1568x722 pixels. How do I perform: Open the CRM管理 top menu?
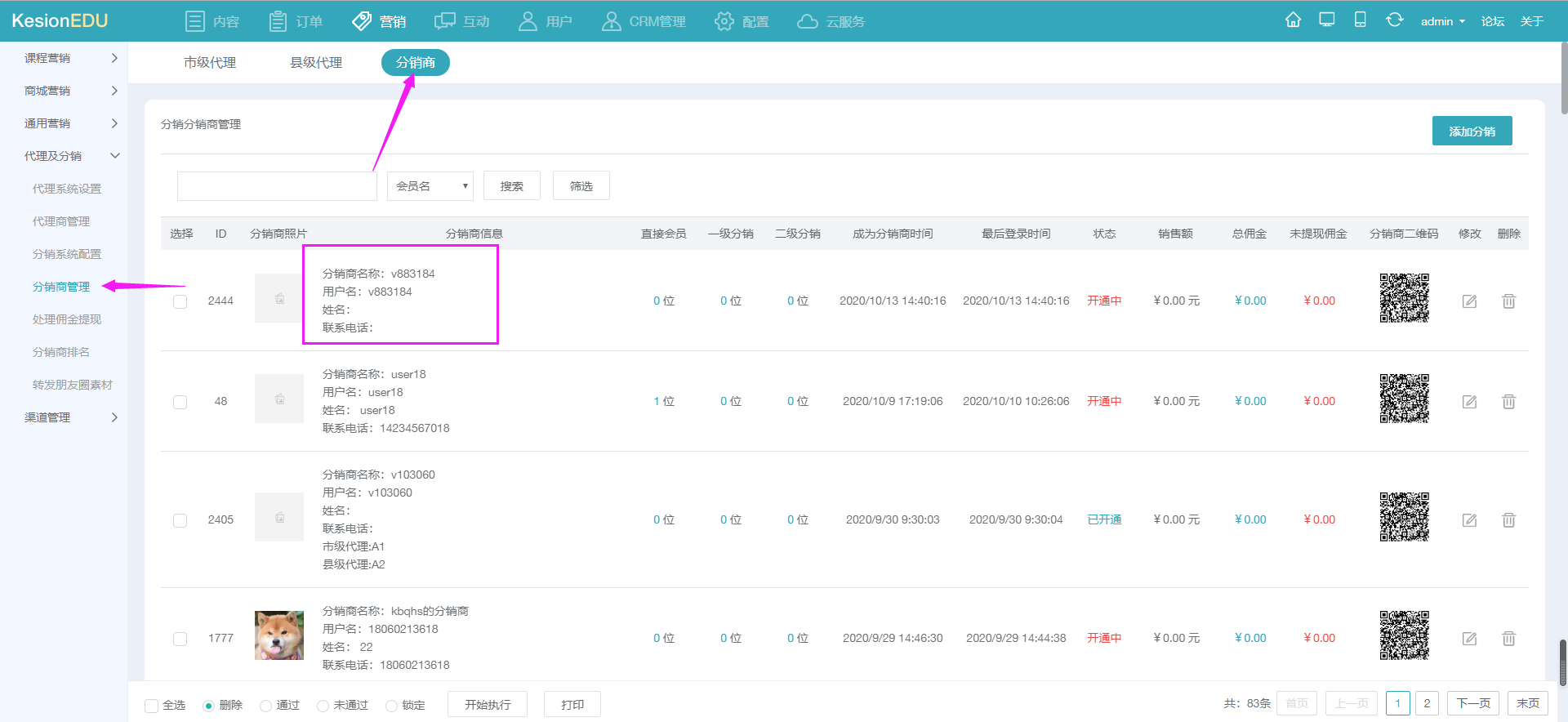[x=644, y=21]
